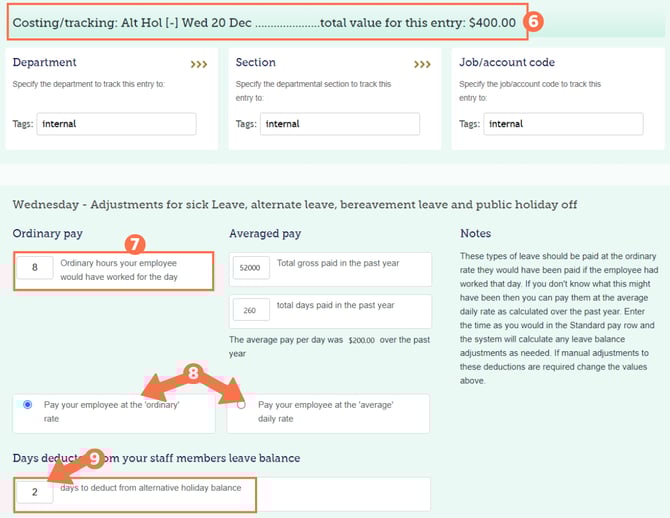
Task: Click the Department Tags input field
Action: point(117,124)
